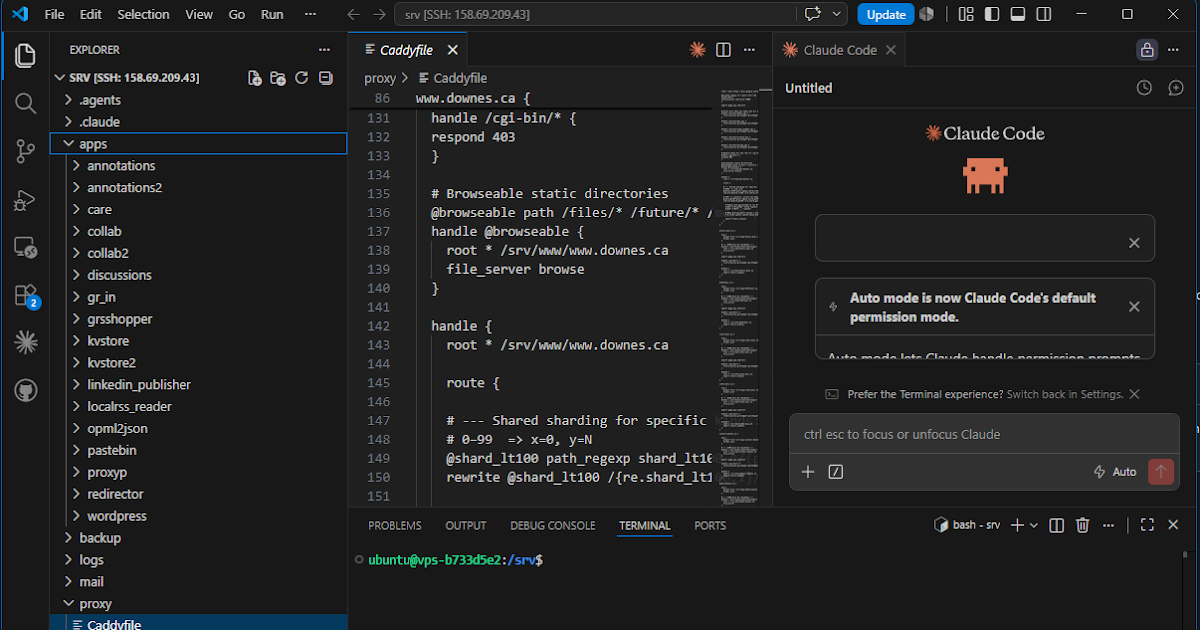Open the Remote Explorer view
This screenshot has width=1200, height=630.
pyautogui.click(x=25, y=248)
